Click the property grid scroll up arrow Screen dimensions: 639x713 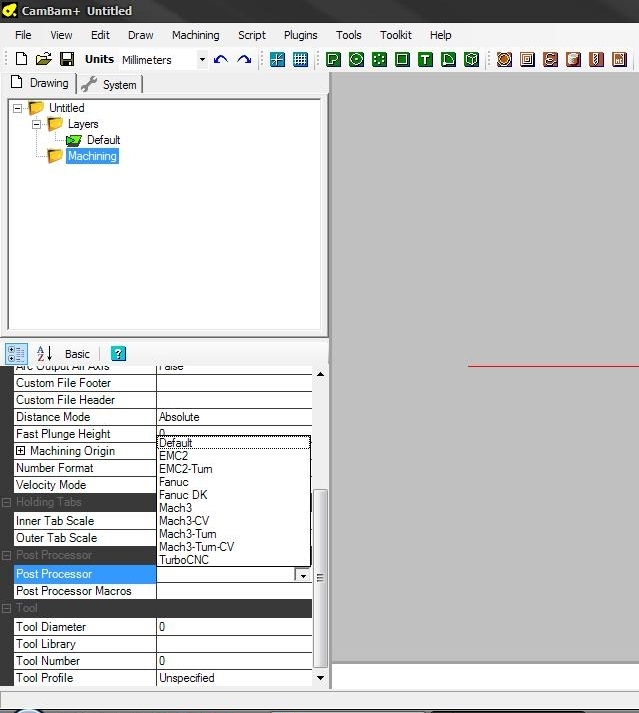320,374
